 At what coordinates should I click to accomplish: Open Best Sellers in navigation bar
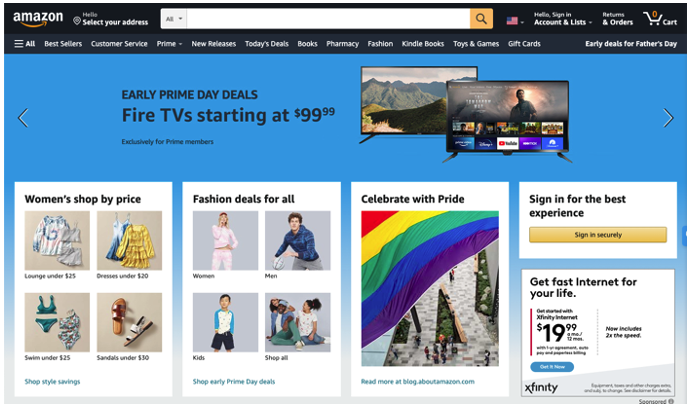(x=63, y=44)
